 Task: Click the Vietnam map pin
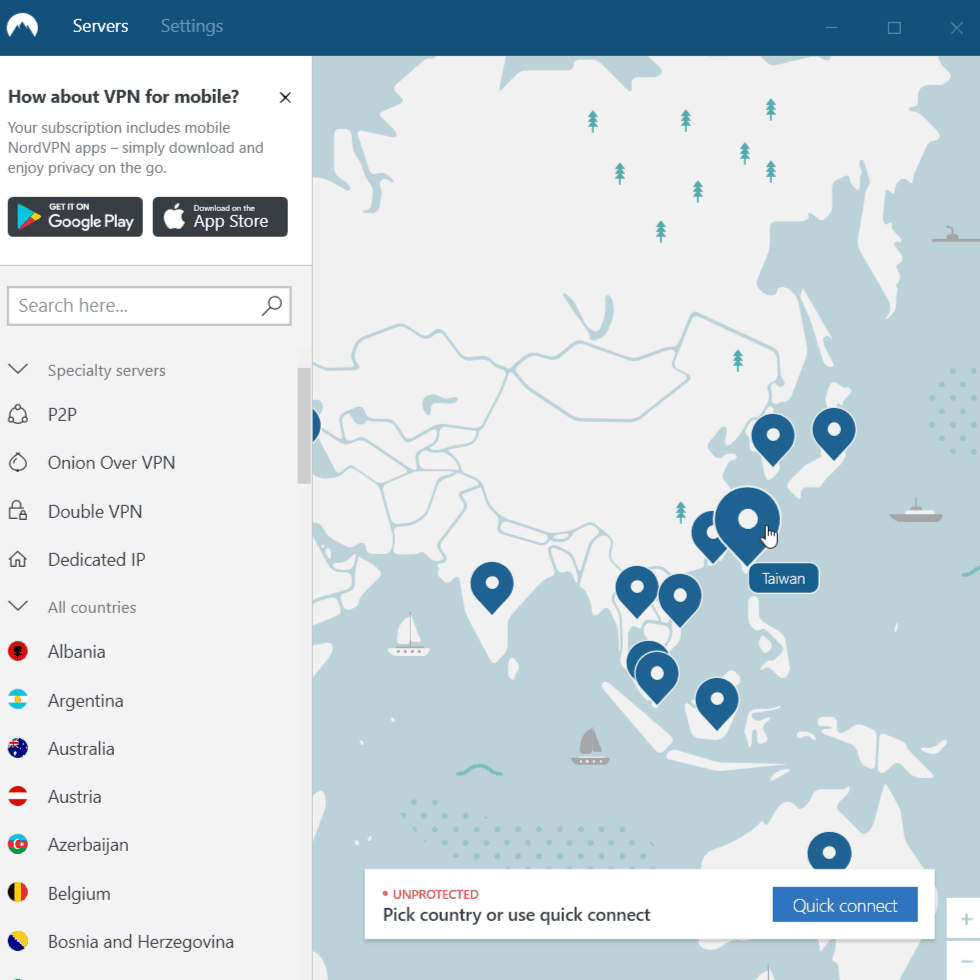pyautogui.click(x=680, y=599)
